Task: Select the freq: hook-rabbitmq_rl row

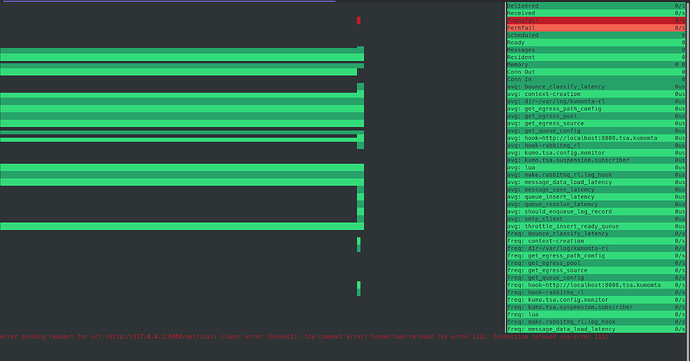Action: tap(596, 292)
